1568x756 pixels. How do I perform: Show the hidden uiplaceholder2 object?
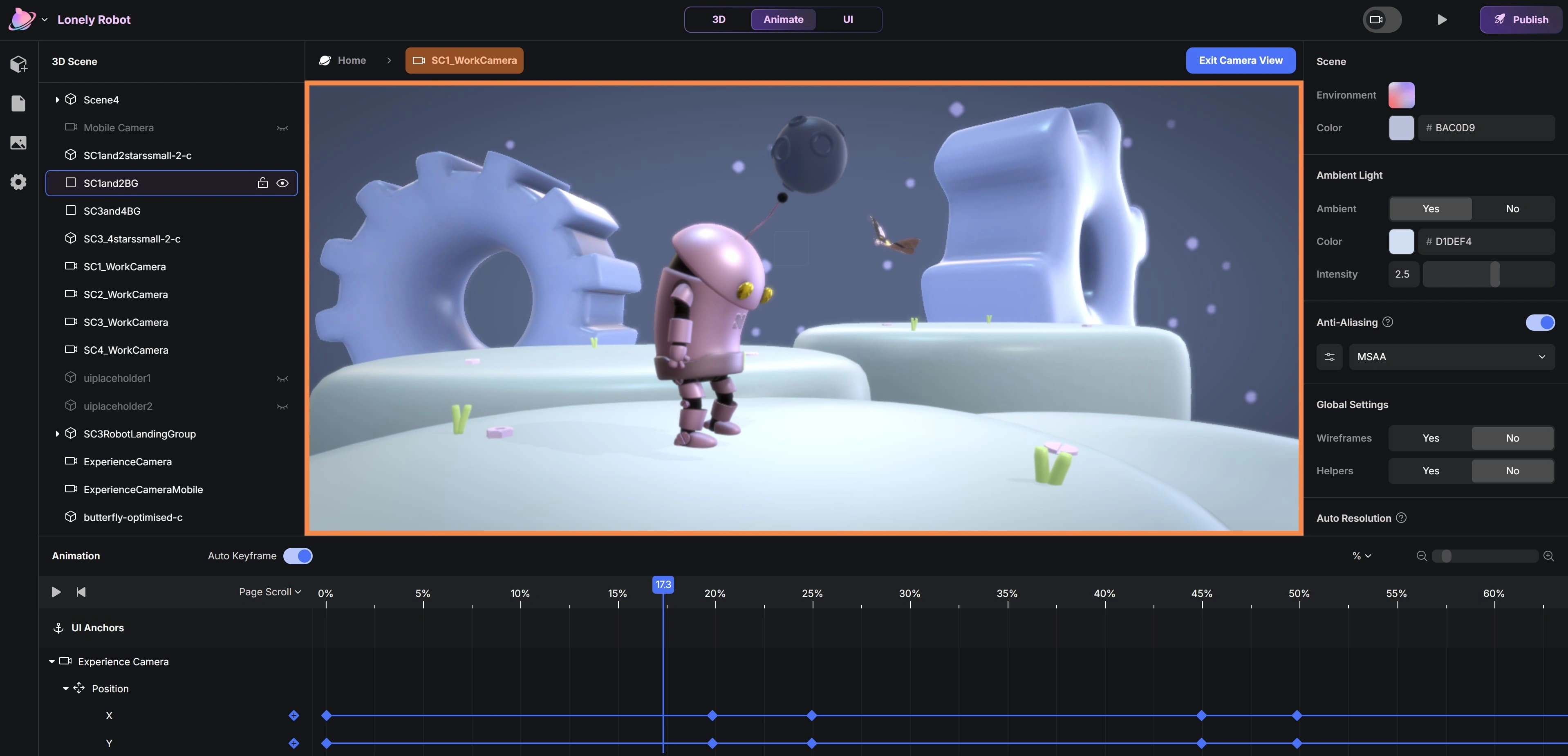[x=282, y=406]
